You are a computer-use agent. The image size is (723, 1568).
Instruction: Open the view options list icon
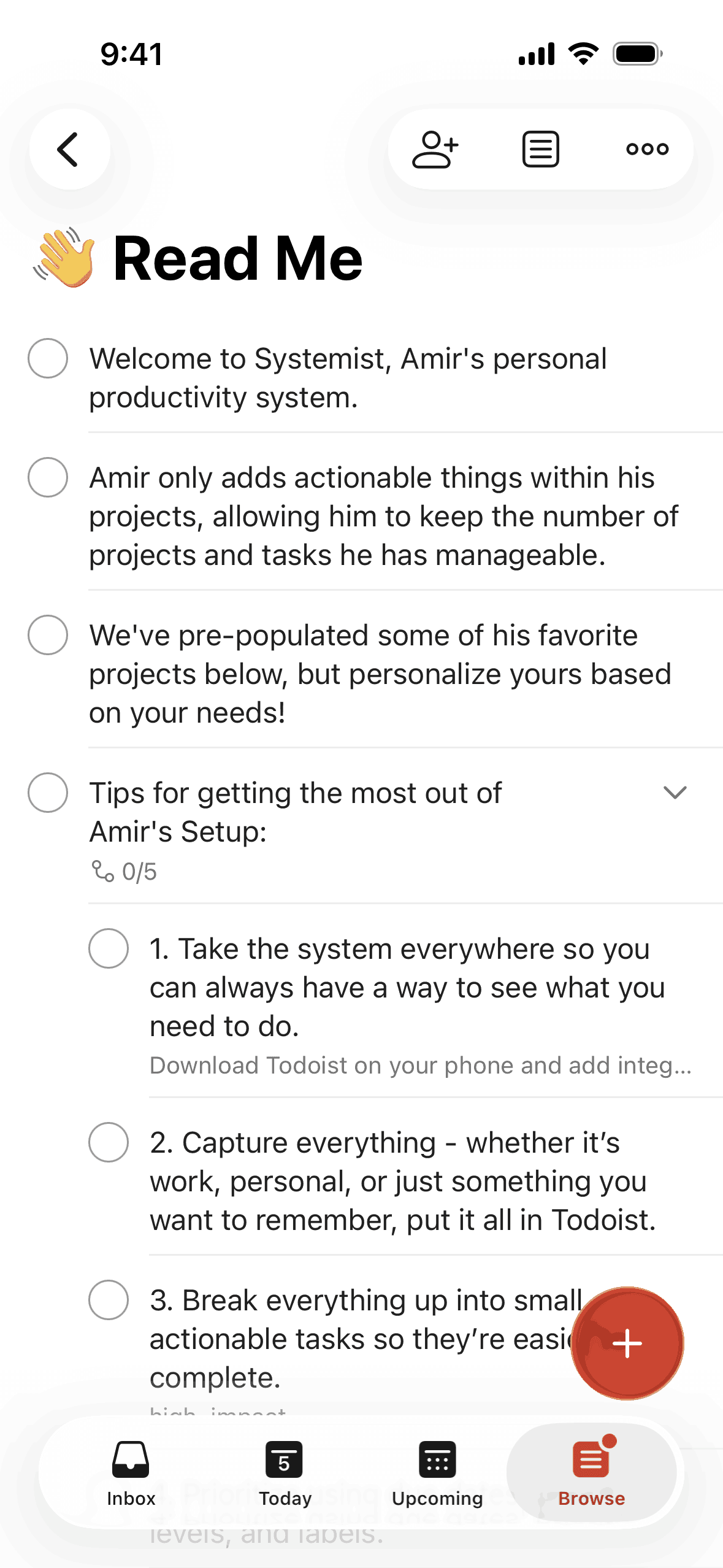point(540,149)
